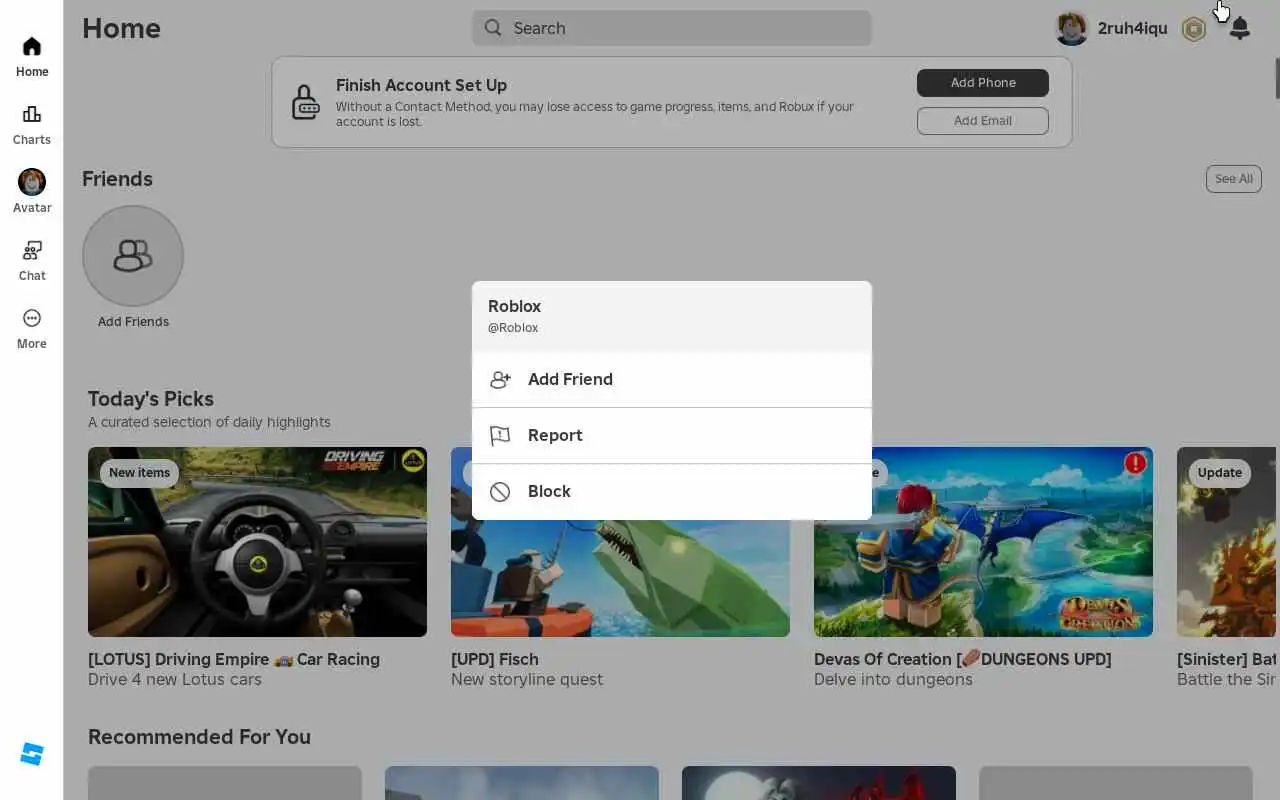Click 'Delve into dungeons' text
Screen dimensions: 1280x800
coord(893,680)
